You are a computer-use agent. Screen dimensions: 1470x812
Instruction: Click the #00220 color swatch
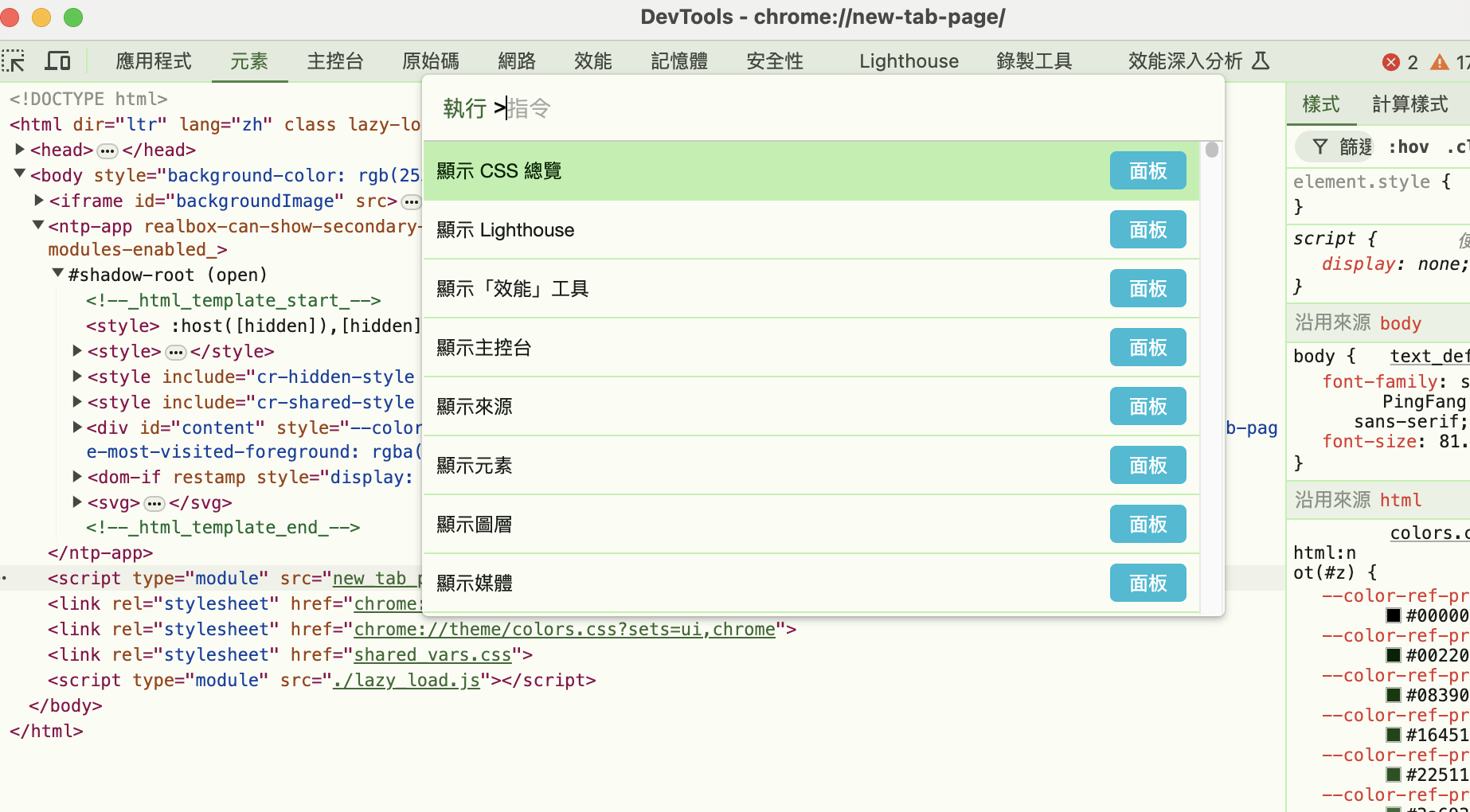(1394, 655)
